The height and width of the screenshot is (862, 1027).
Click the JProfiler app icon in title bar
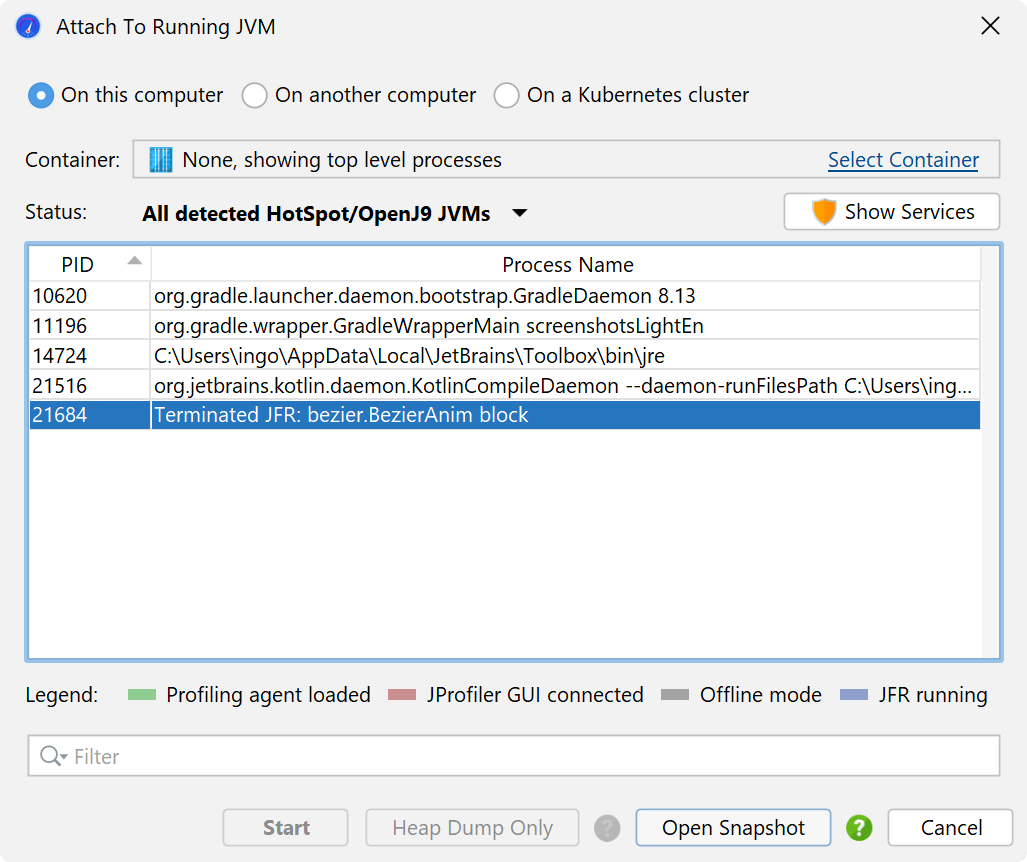point(28,27)
